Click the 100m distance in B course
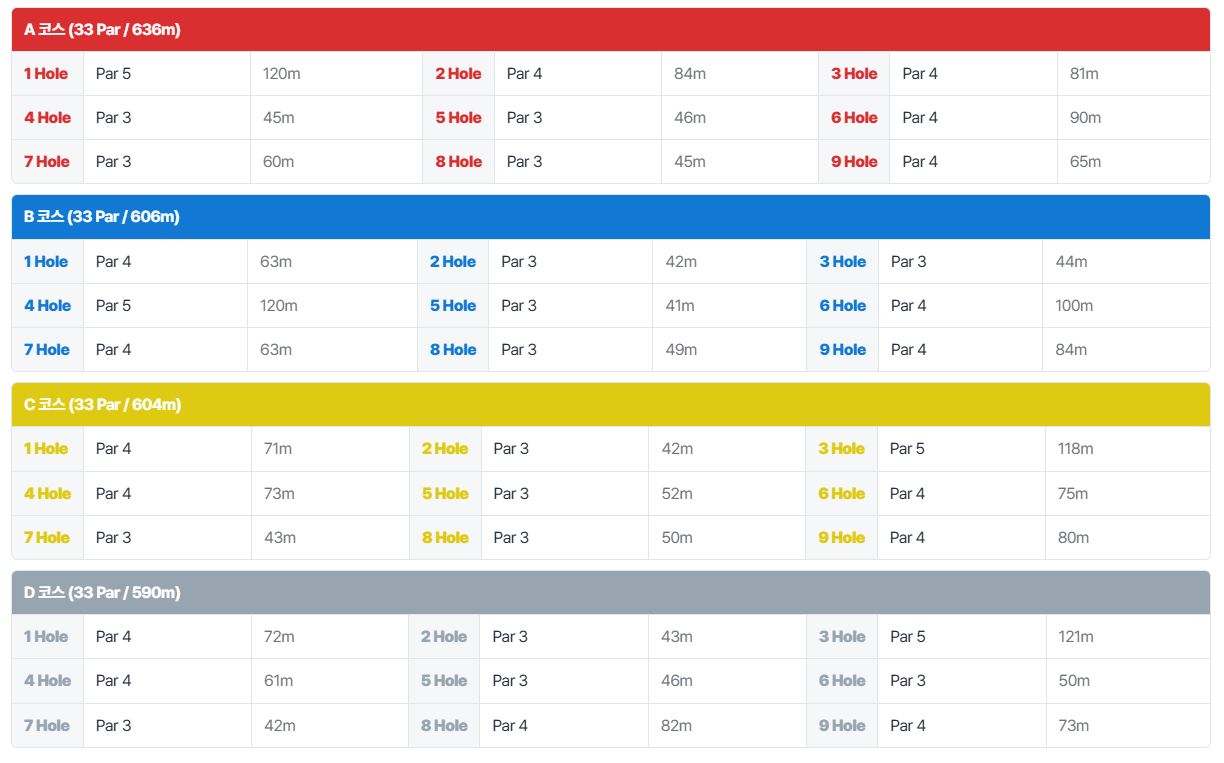 [x=1074, y=305]
